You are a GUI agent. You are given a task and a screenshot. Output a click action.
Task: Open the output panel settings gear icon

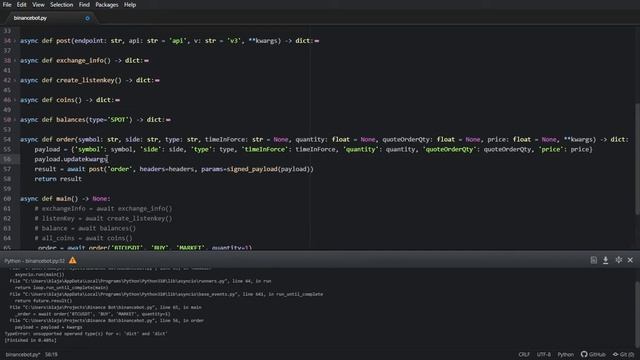(x=619, y=260)
